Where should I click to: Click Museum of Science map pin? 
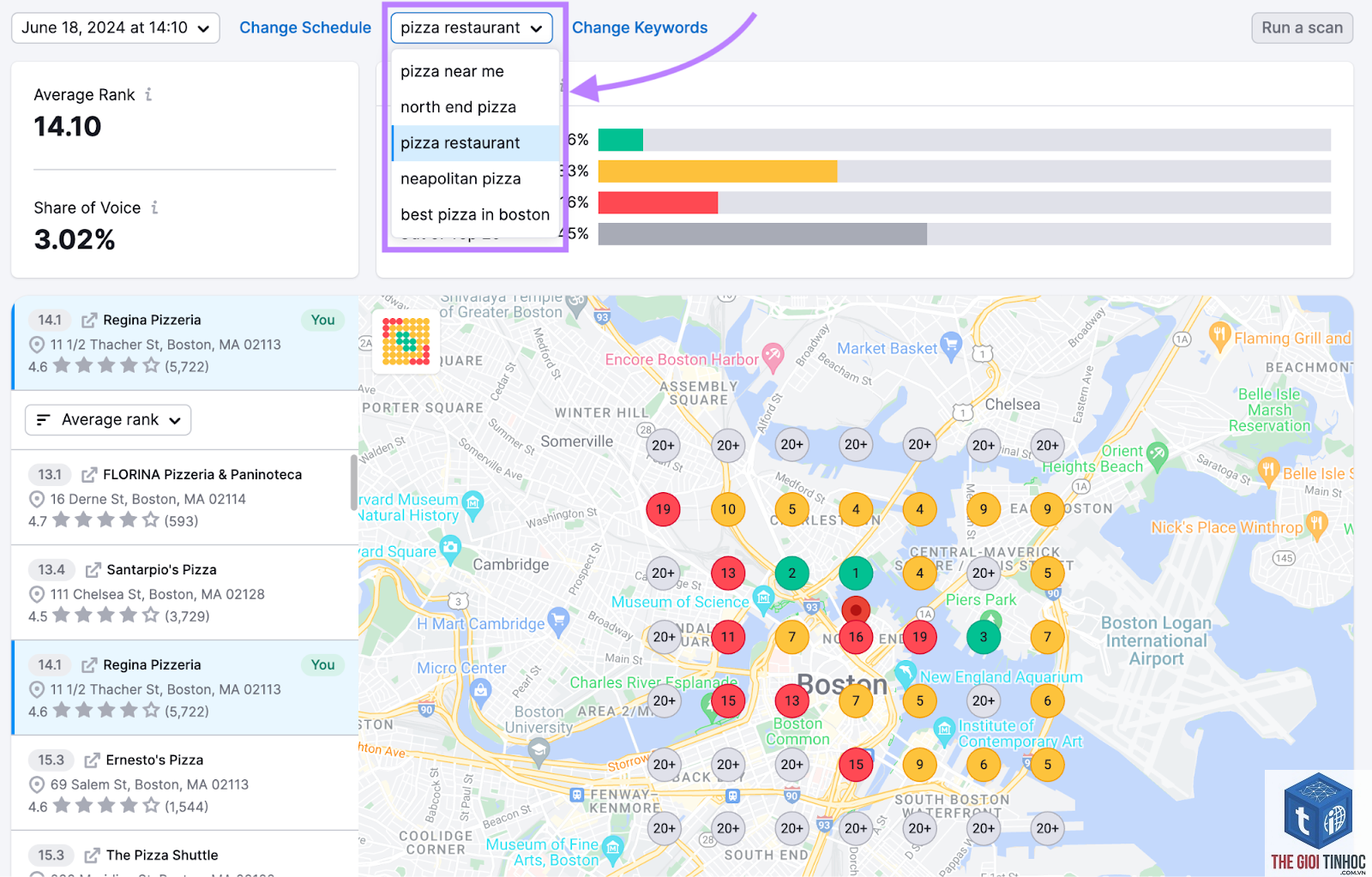(x=762, y=598)
